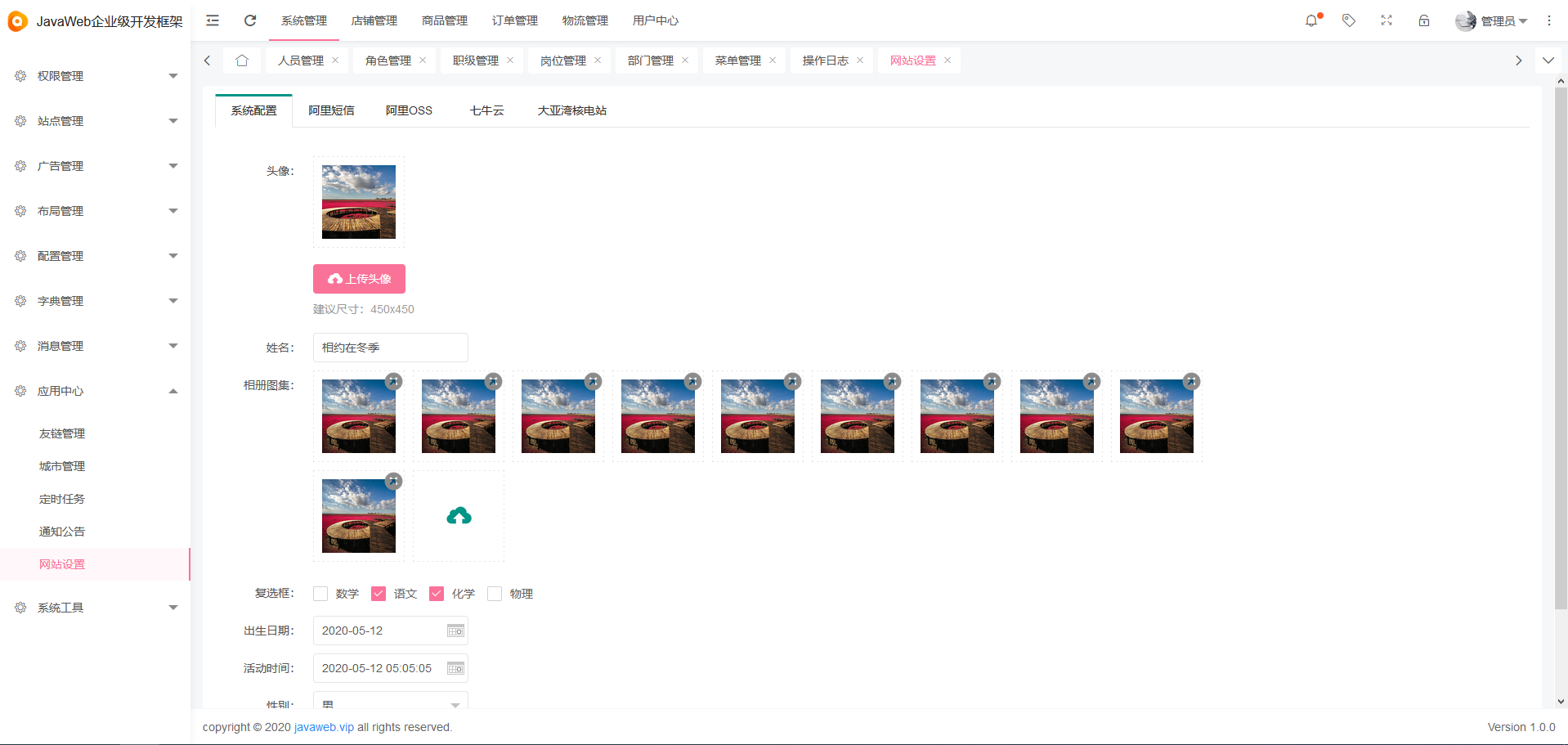Switch to the 七牛云 tab

click(x=486, y=110)
